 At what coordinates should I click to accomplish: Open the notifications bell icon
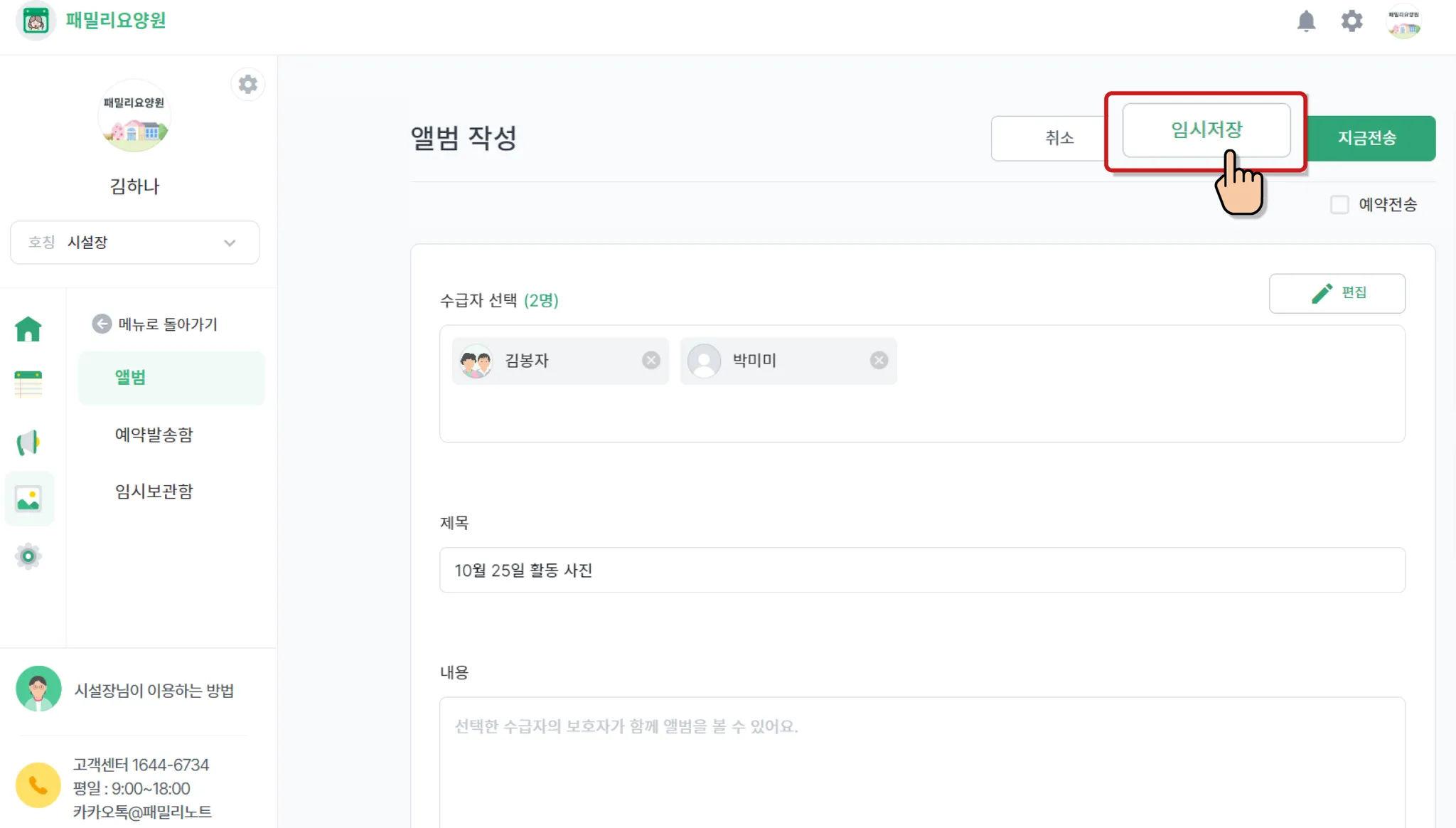[x=1306, y=21]
